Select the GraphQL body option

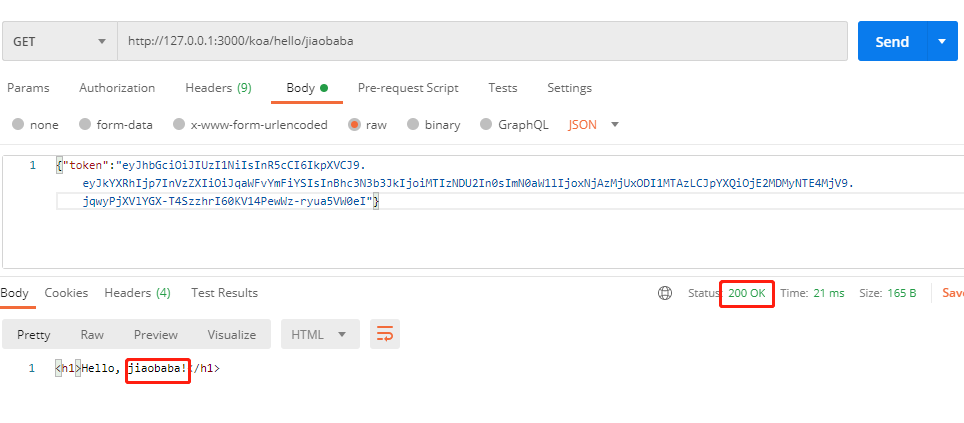point(487,125)
